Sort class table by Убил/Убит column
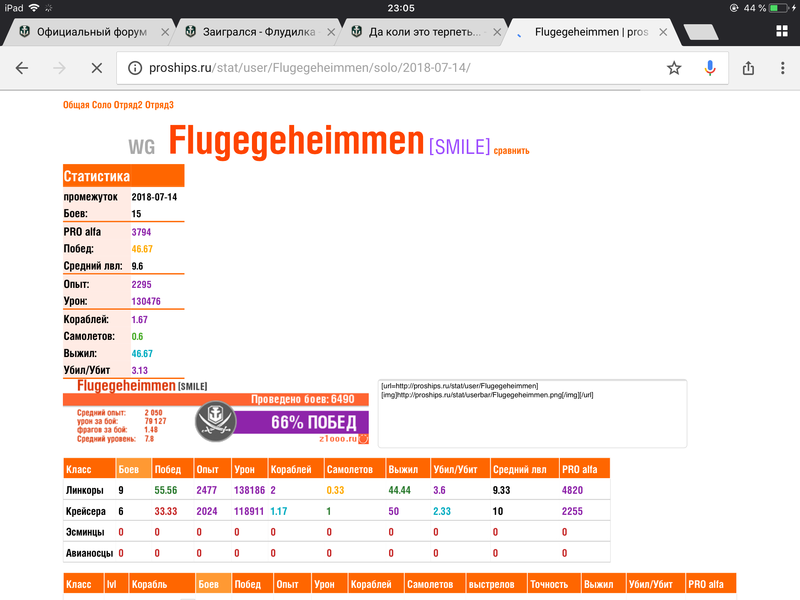The image size is (800, 600). [460, 469]
